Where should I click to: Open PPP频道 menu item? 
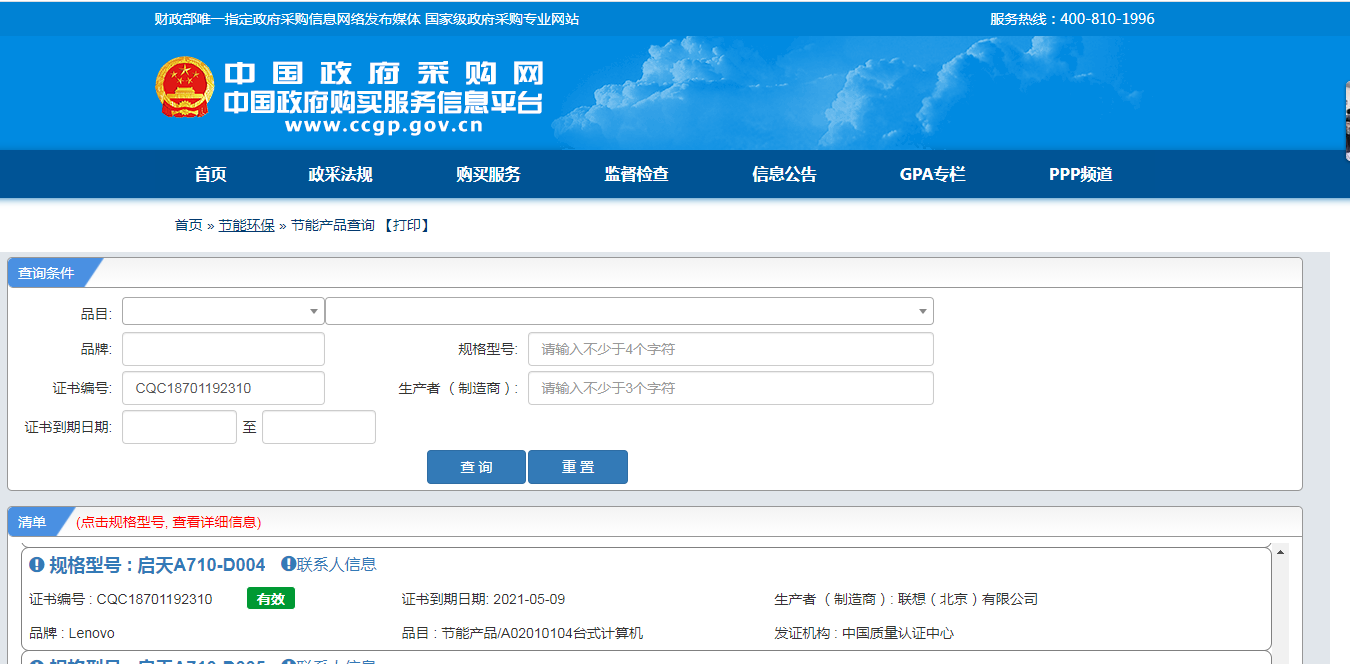click(x=1081, y=174)
